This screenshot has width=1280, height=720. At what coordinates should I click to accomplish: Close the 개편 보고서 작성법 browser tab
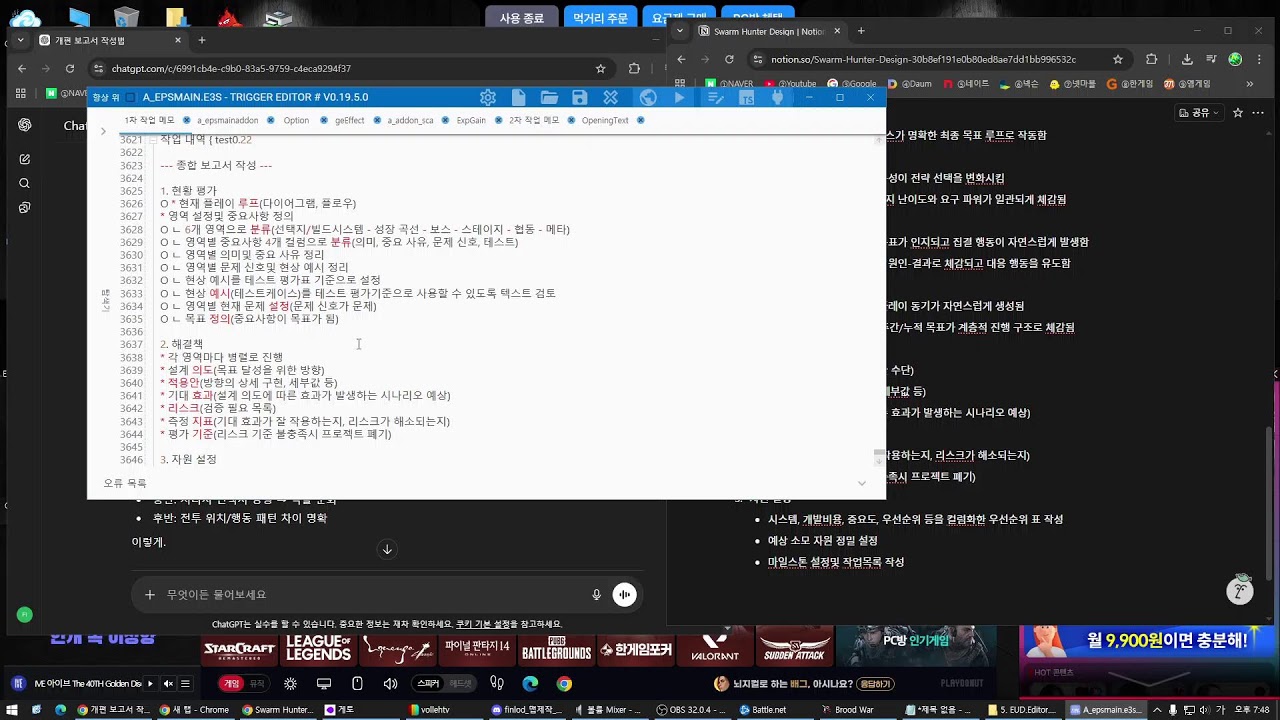(x=178, y=40)
